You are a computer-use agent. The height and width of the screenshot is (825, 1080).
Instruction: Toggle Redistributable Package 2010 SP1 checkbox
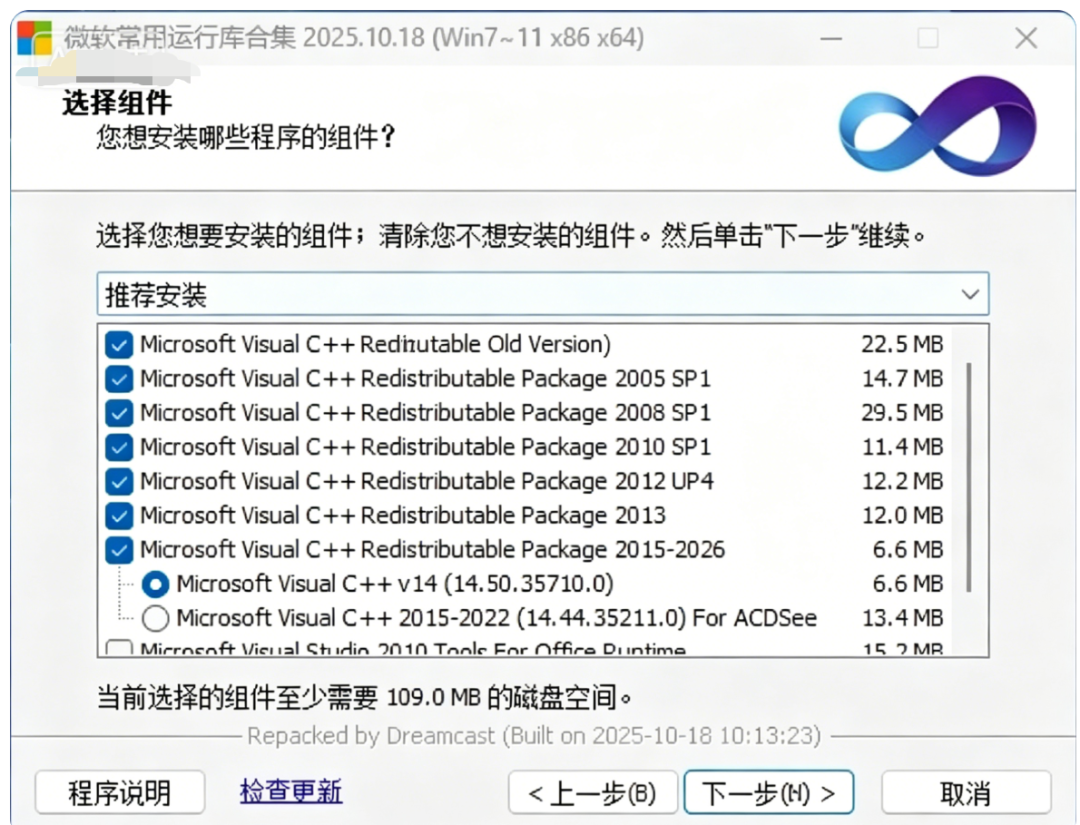(119, 448)
